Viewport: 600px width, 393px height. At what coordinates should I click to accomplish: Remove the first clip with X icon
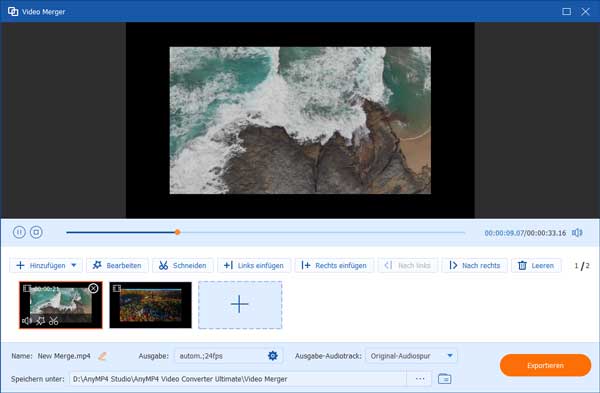tap(93, 289)
